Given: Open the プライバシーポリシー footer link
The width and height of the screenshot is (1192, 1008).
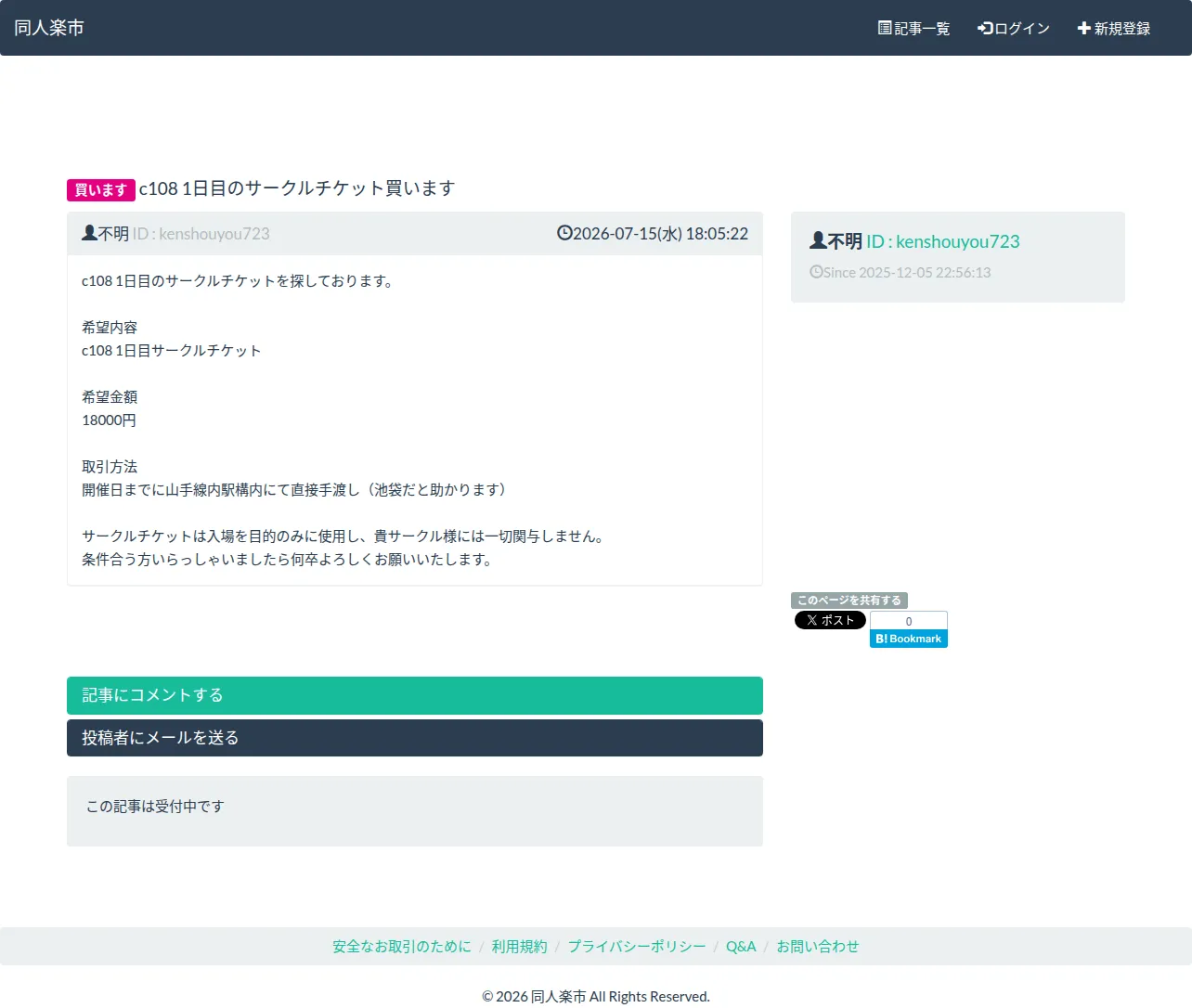Looking at the screenshot, I should coord(637,946).
